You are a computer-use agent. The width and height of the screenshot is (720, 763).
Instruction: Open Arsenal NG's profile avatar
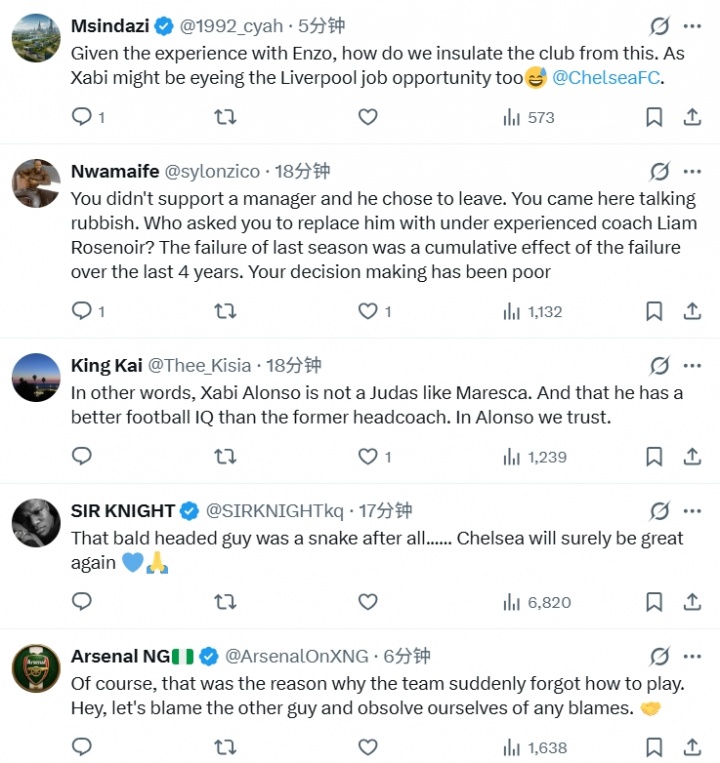(36, 669)
